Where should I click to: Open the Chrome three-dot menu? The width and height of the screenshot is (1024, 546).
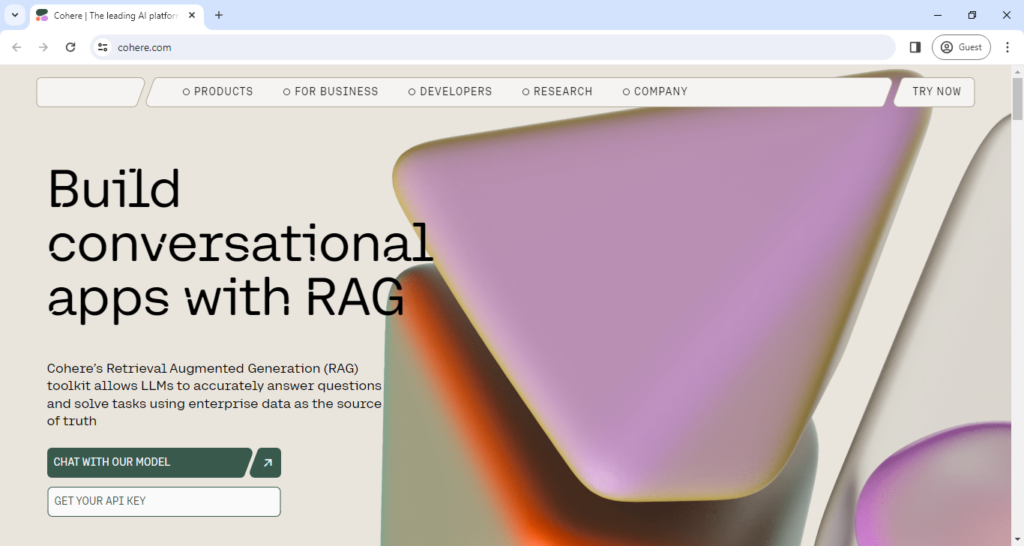[1007, 47]
